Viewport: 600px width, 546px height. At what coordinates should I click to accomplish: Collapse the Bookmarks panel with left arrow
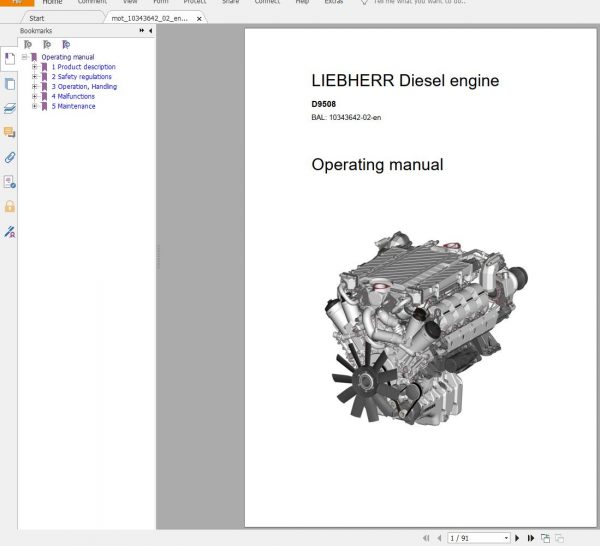(150, 30)
